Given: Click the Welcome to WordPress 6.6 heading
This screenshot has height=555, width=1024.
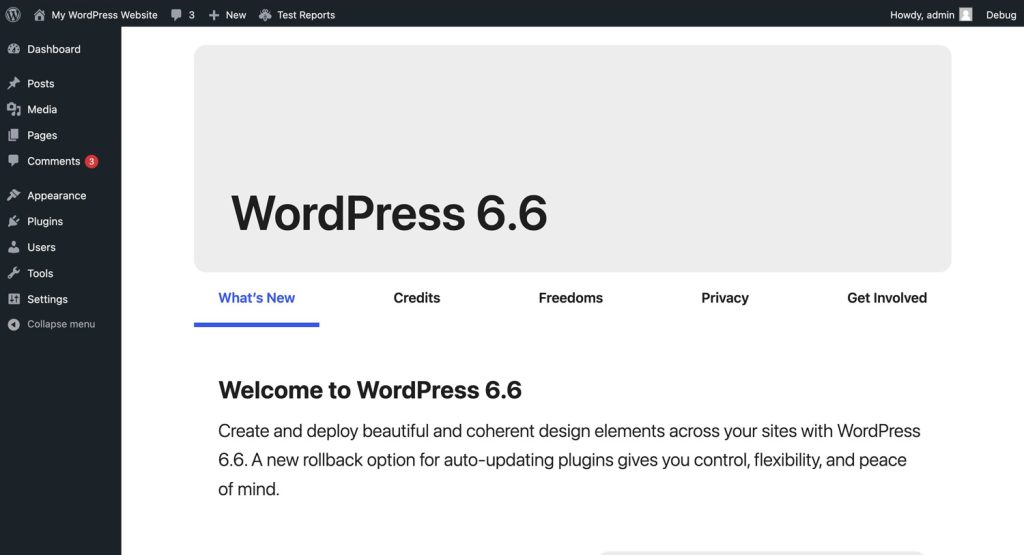Looking at the screenshot, I should click(370, 390).
